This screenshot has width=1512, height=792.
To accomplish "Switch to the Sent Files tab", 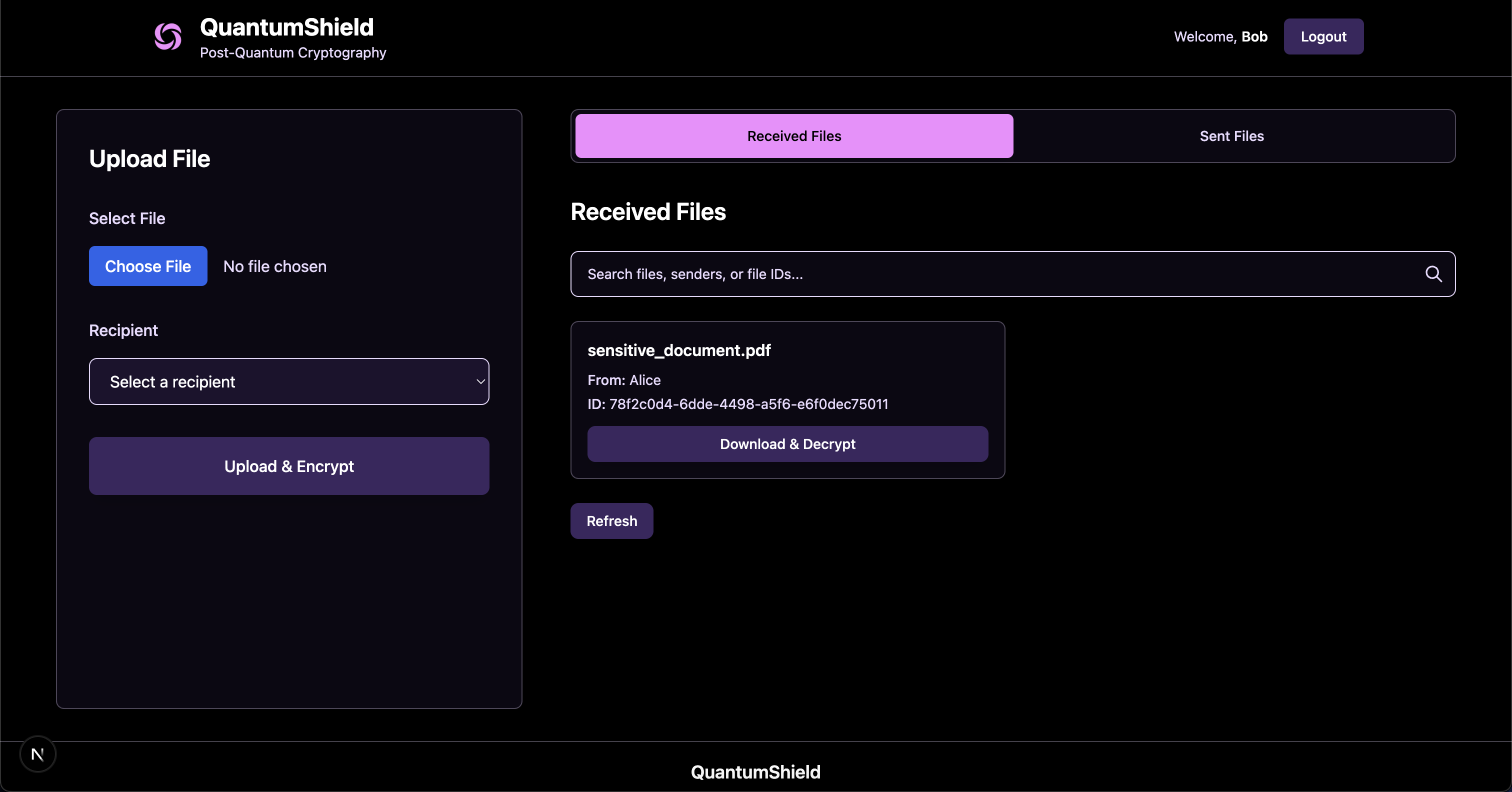I will pos(1231,136).
